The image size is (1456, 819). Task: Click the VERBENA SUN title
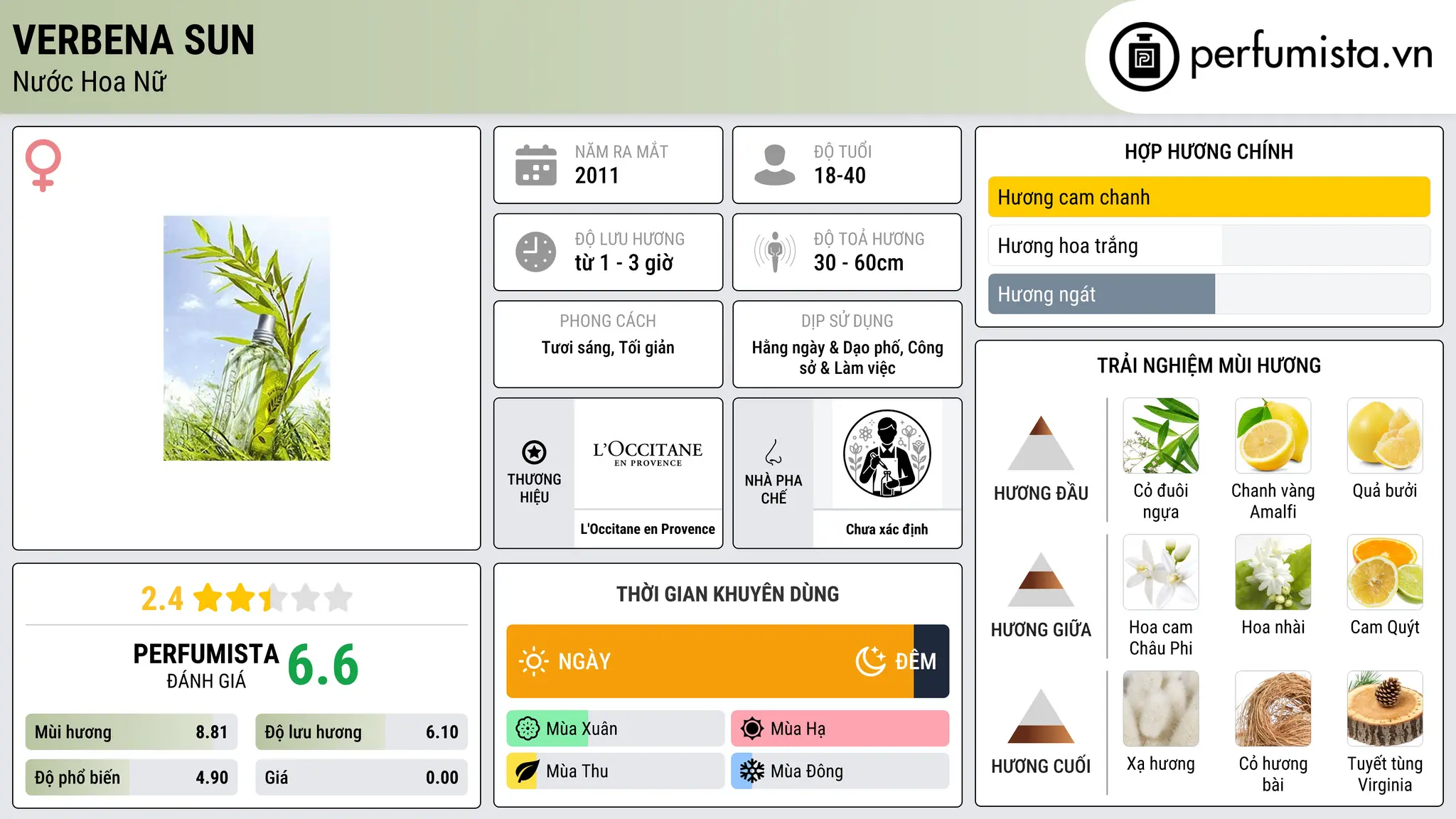point(134,40)
